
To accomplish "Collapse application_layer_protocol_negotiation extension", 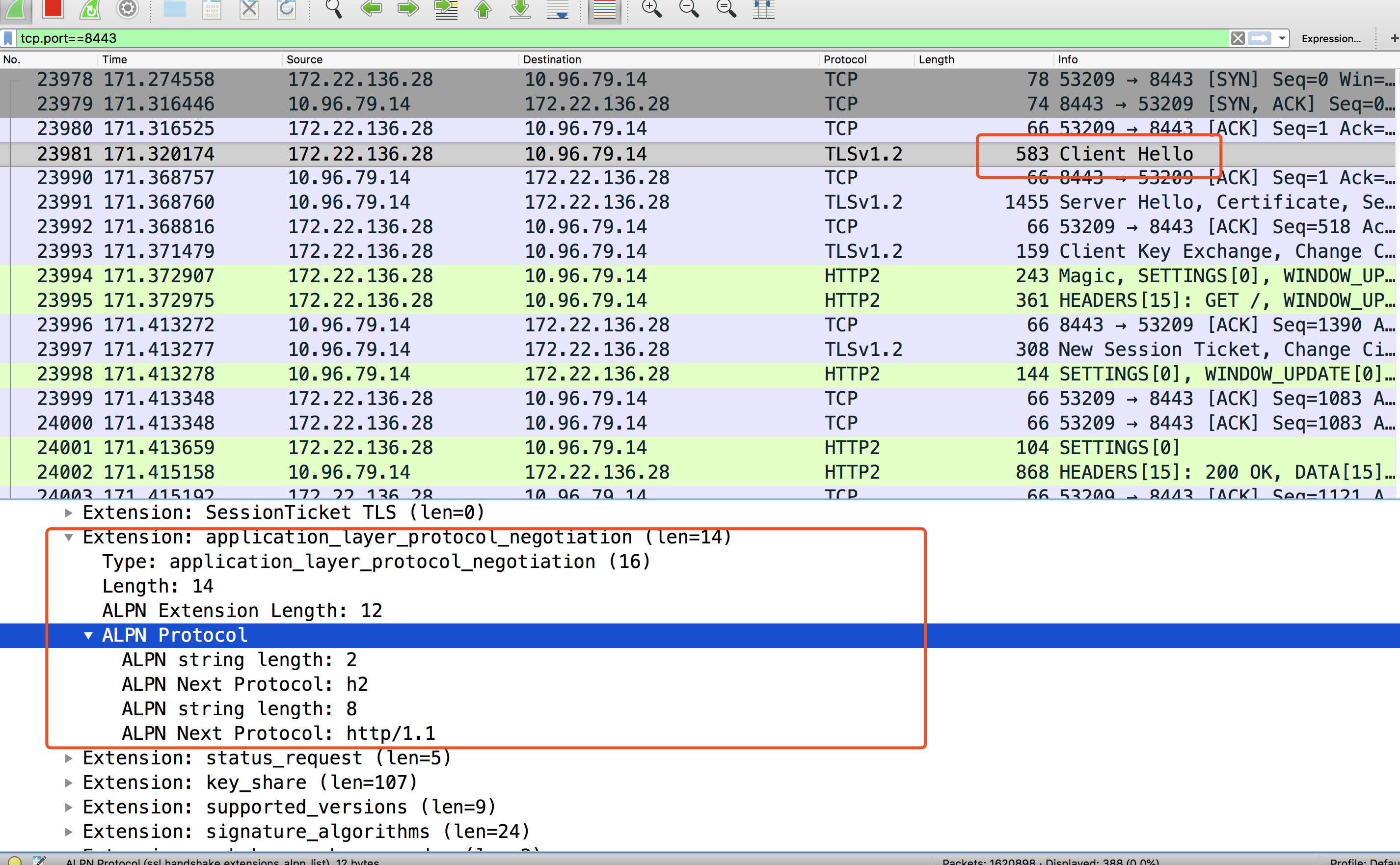I will [69, 538].
